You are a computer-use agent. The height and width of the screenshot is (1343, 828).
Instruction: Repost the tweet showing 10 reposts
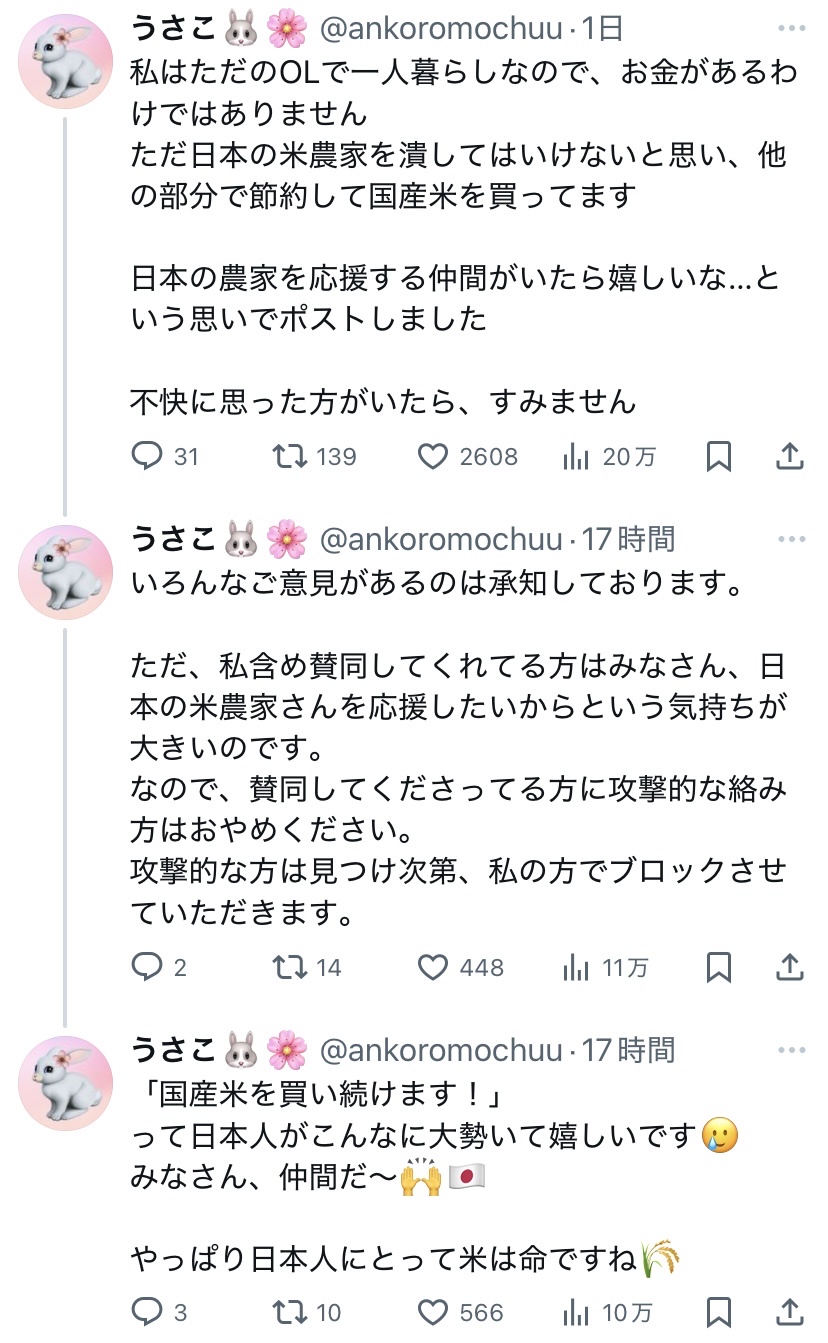[x=291, y=1311]
